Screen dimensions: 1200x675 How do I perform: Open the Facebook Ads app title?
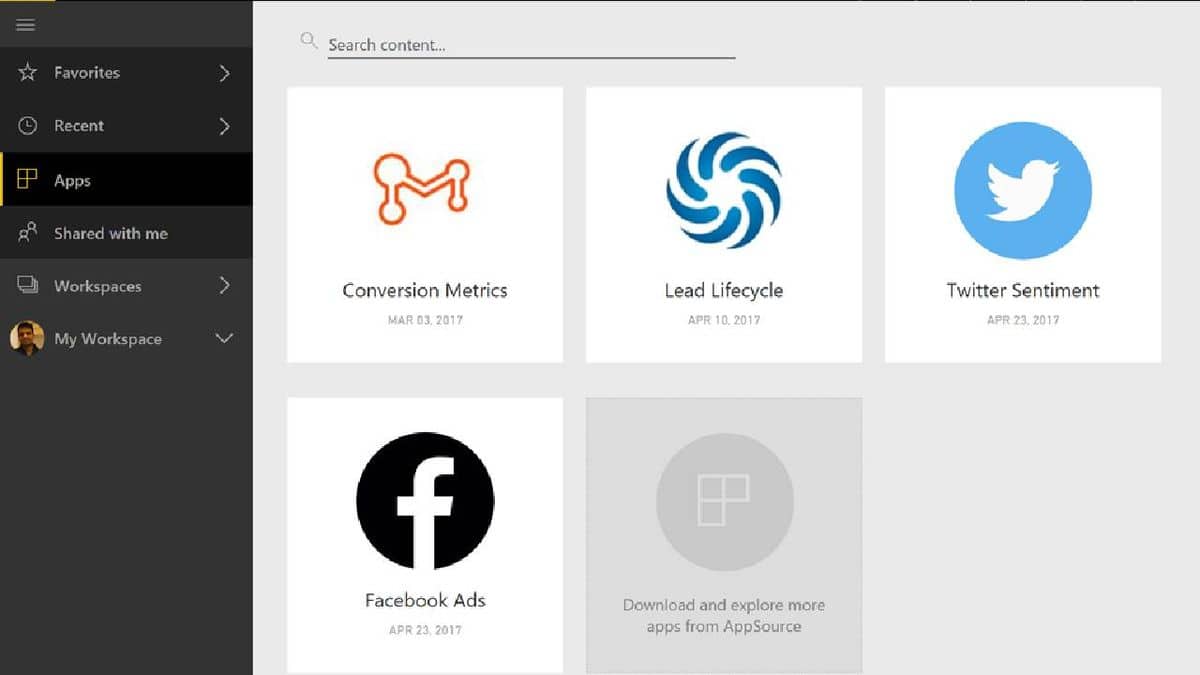[425, 600]
